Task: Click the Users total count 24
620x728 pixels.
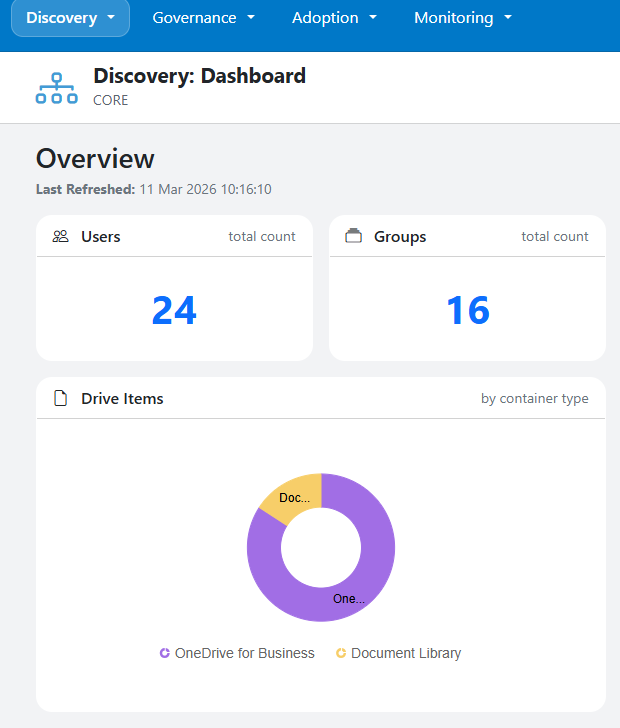Action: click(174, 310)
